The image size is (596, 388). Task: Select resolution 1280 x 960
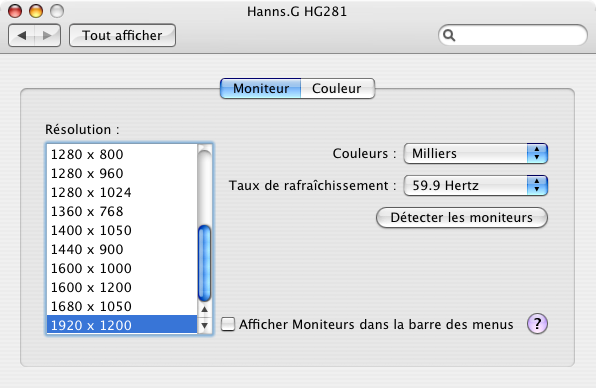[122, 173]
